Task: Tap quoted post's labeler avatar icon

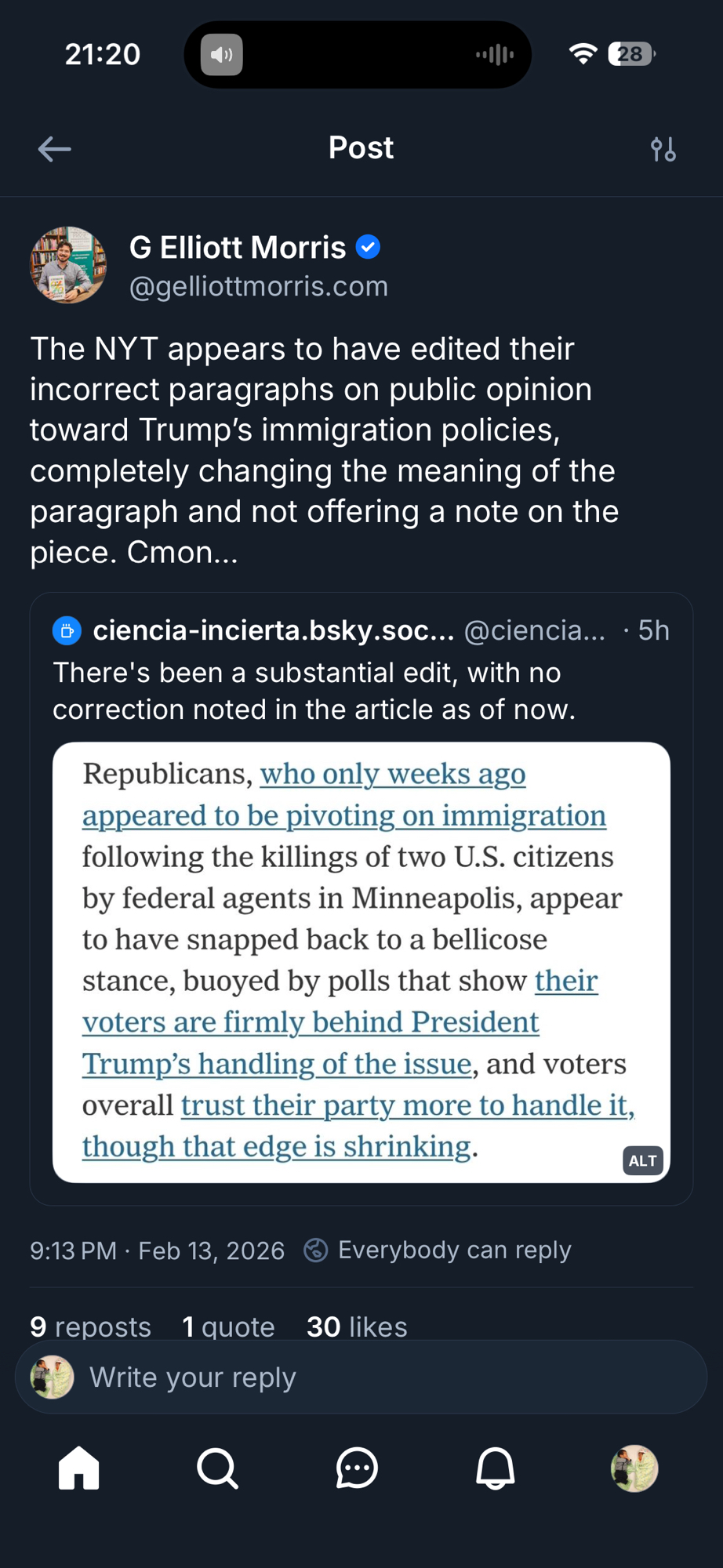Action: (67, 630)
